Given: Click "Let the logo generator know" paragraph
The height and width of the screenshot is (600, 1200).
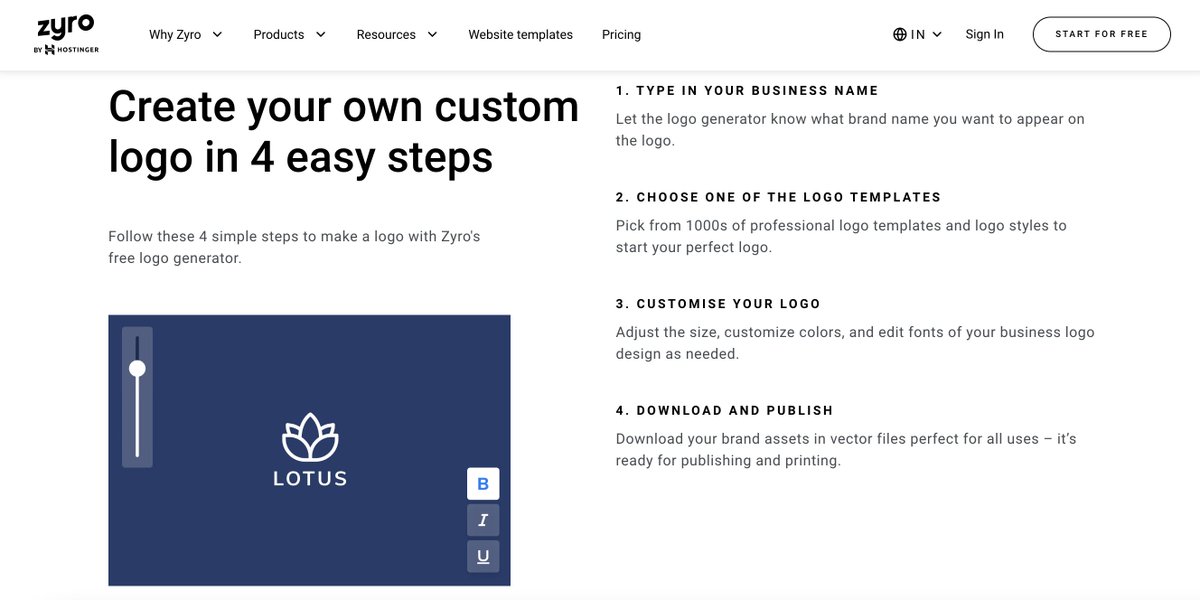Looking at the screenshot, I should click(x=850, y=130).
